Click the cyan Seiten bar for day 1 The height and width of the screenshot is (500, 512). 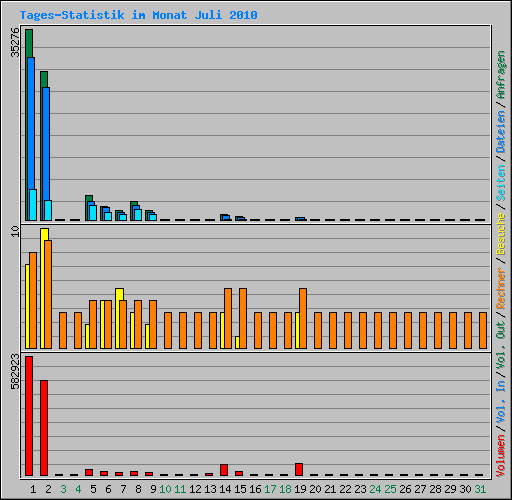point(33,205)
